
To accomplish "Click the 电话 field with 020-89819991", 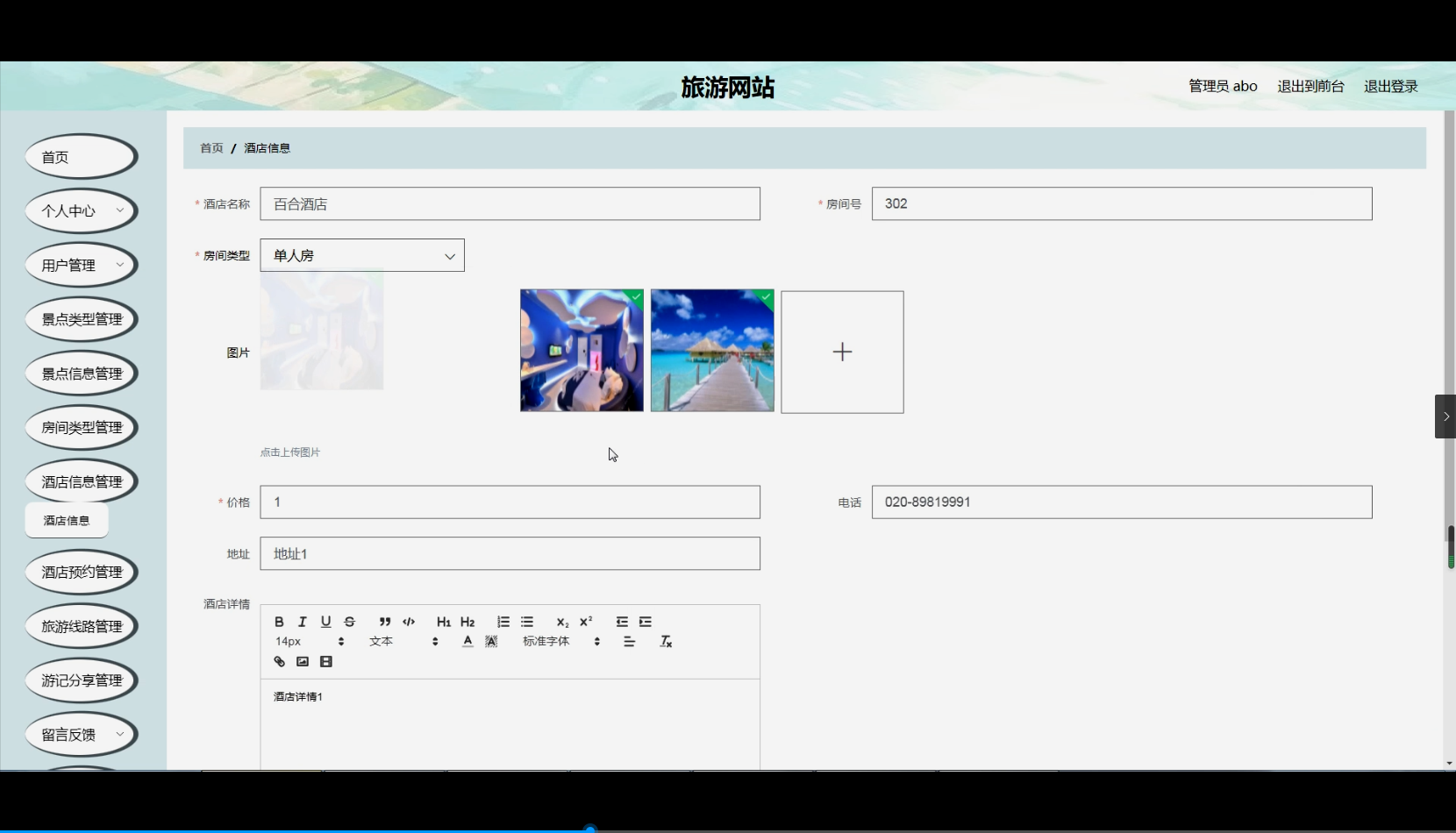I will coord(1122,502).
